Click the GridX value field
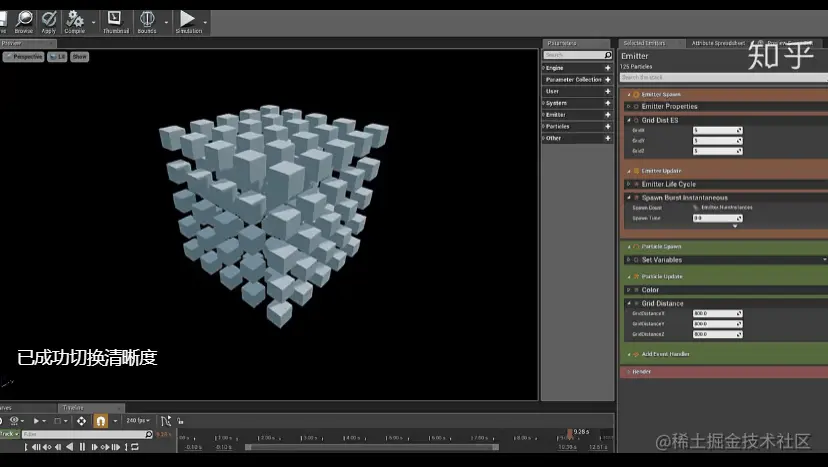The height and width of the screenshot is (467, 828). [718, 130]
